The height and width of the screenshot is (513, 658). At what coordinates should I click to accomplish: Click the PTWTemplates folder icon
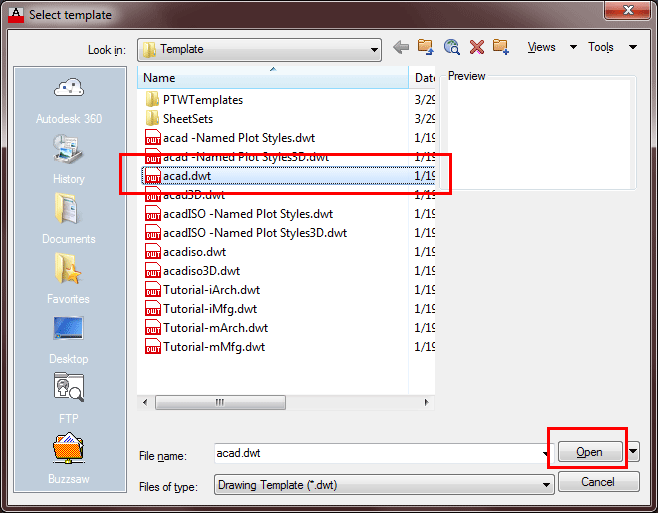152,99
